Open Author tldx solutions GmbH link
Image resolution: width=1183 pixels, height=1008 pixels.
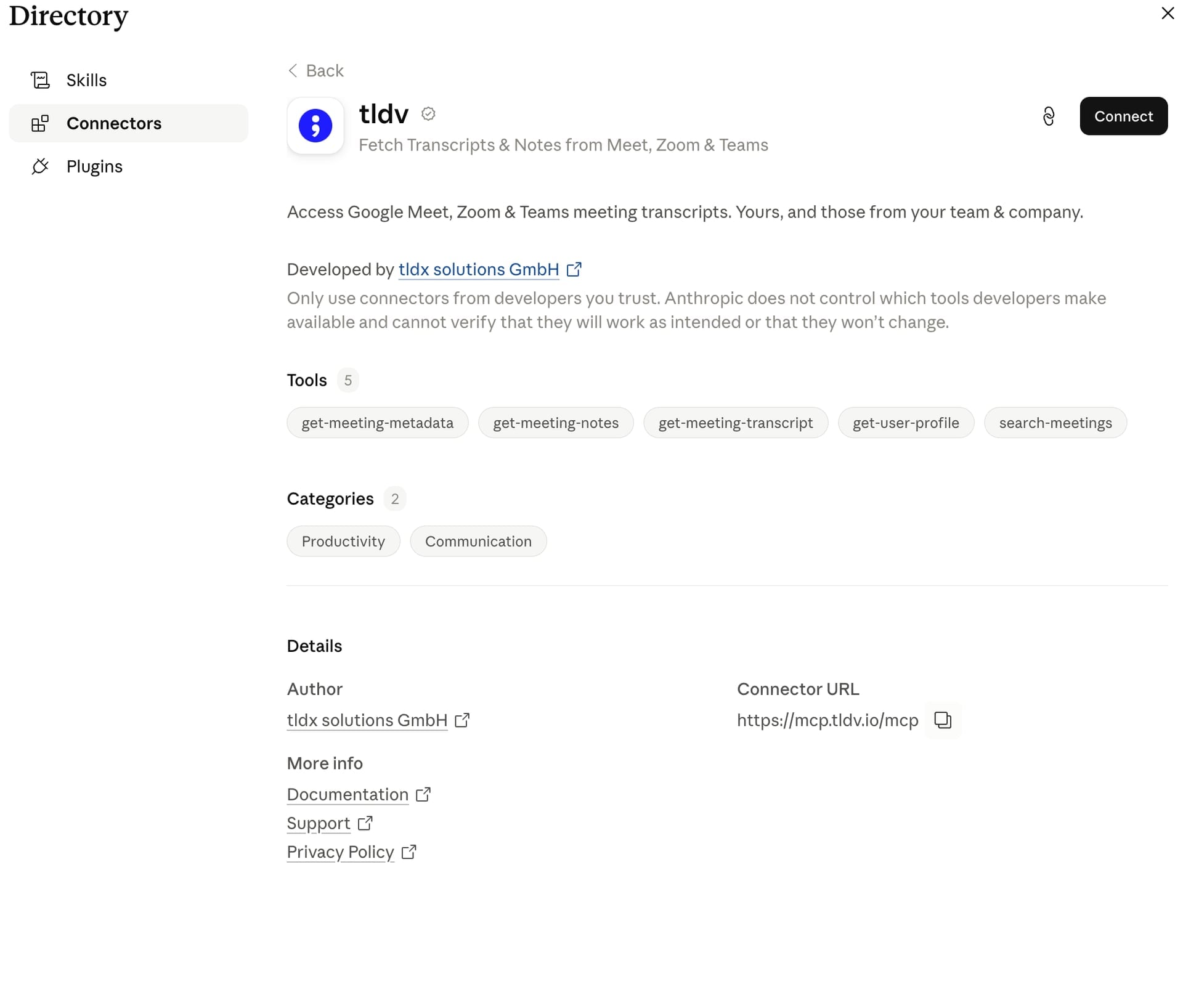point(367,720)
